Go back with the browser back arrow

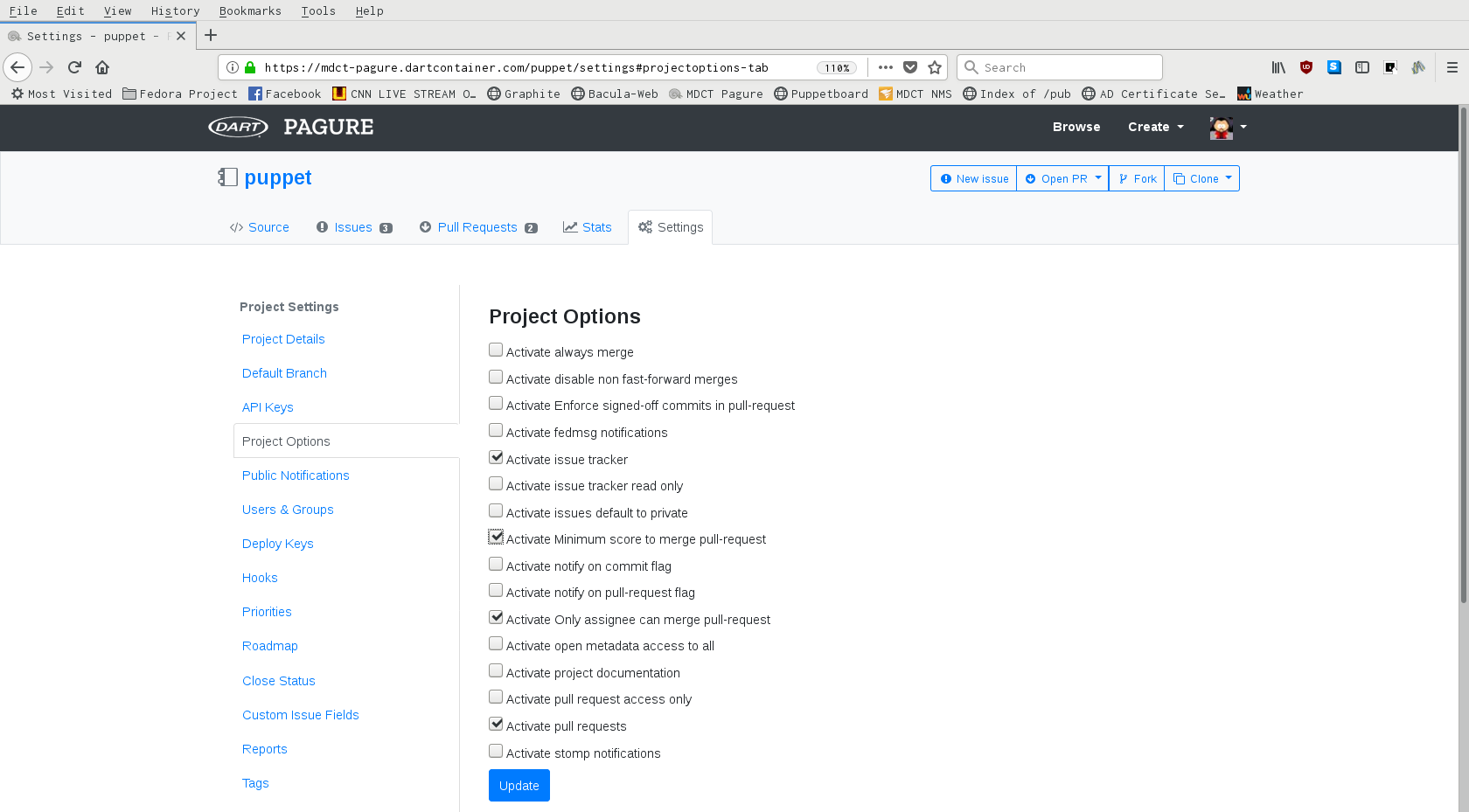(x=17, y=67)
